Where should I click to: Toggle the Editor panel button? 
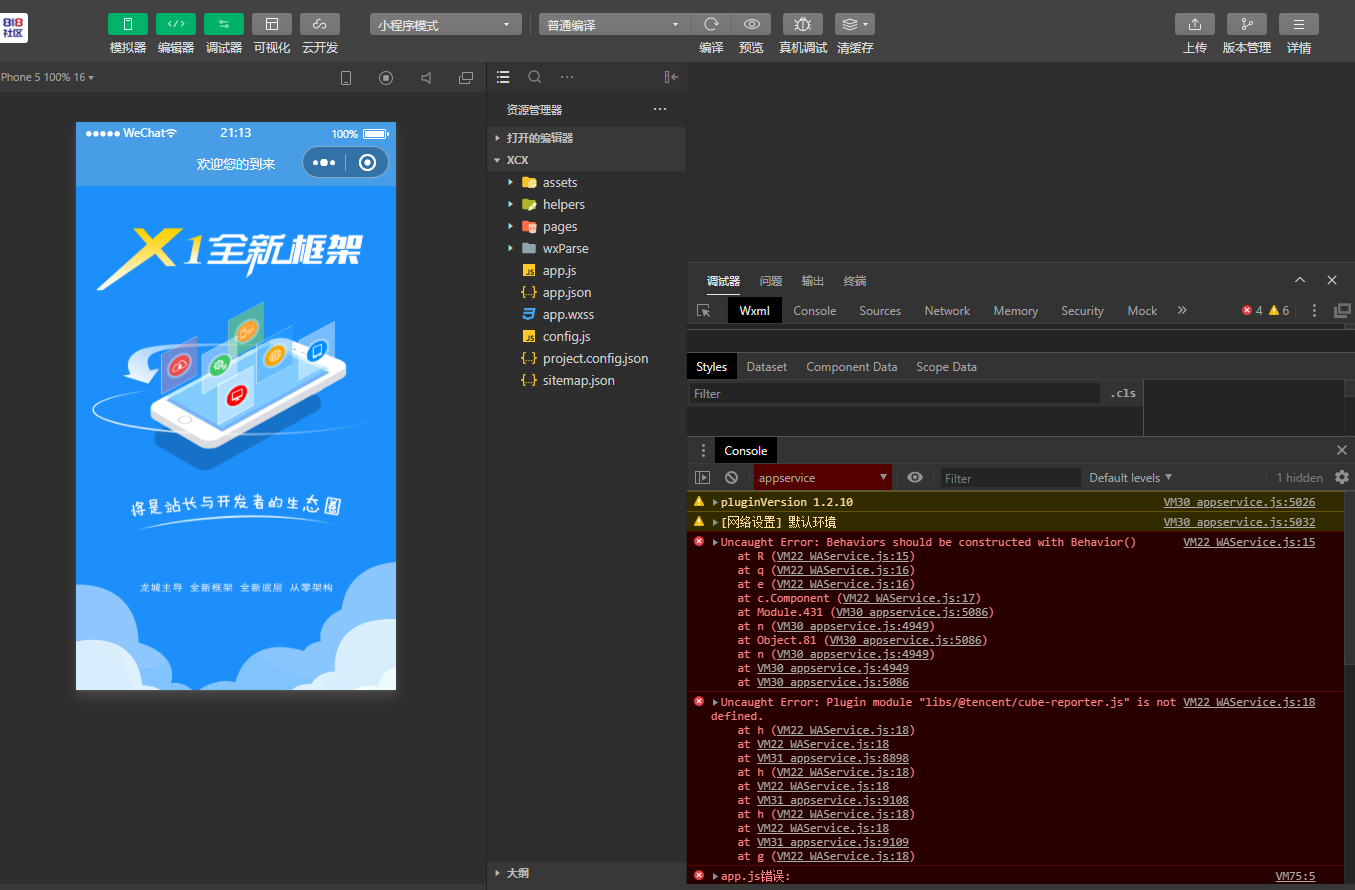[x=175, y=24]
